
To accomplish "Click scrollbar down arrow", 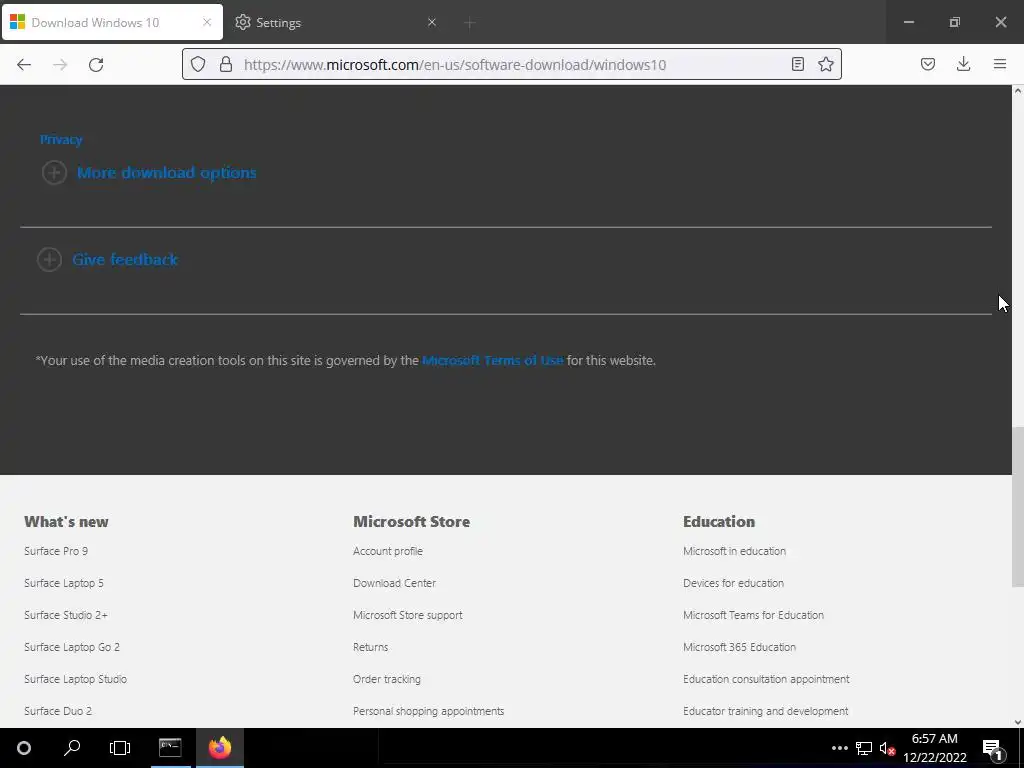I will [1017, 722].
